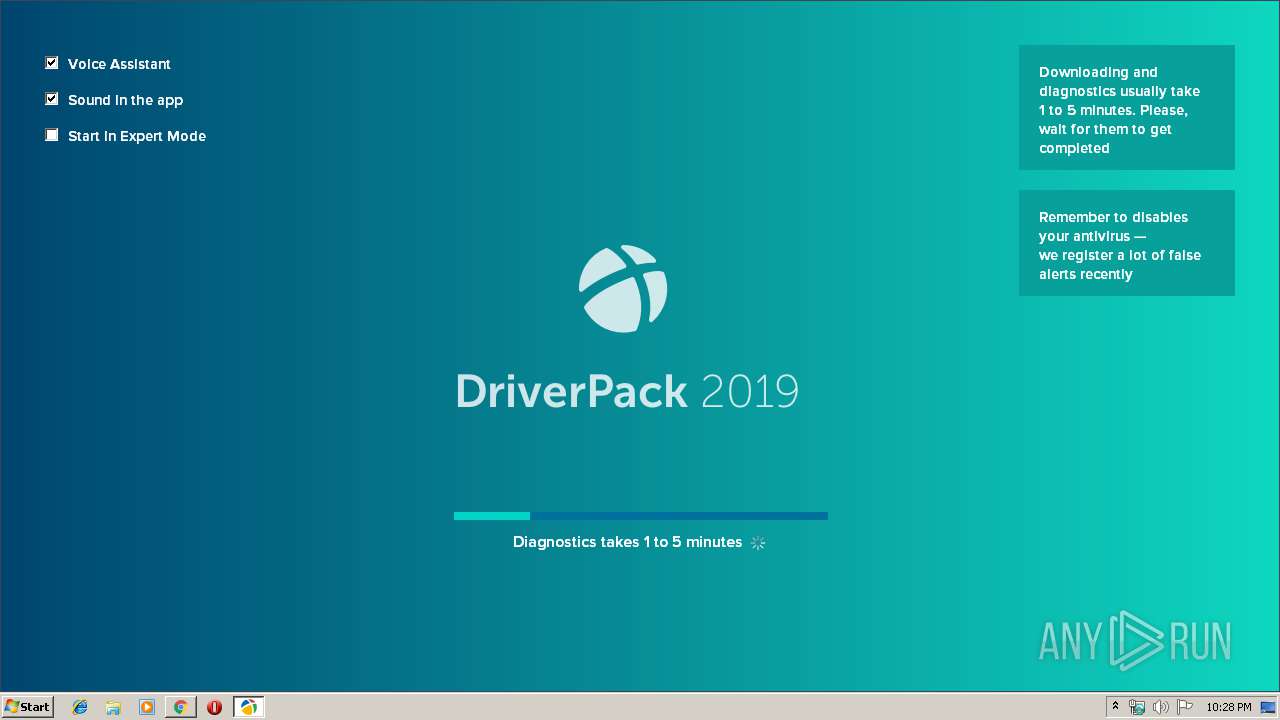1280x720 pixels.
Task: Click the 'DriverPack 2019' title text
Action: [627, 391]
